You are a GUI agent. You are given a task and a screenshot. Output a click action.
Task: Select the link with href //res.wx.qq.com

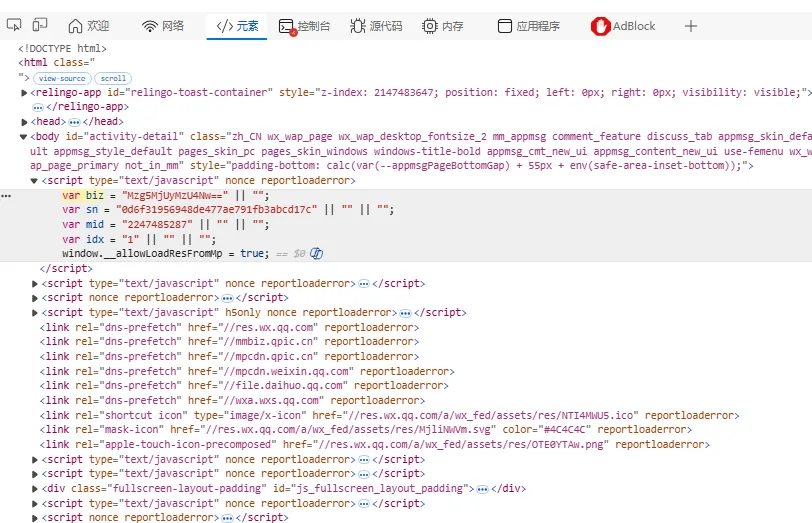click(229, 327)
